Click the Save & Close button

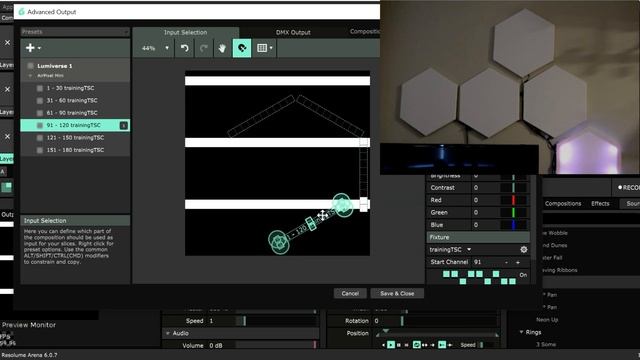click(397, 293)
